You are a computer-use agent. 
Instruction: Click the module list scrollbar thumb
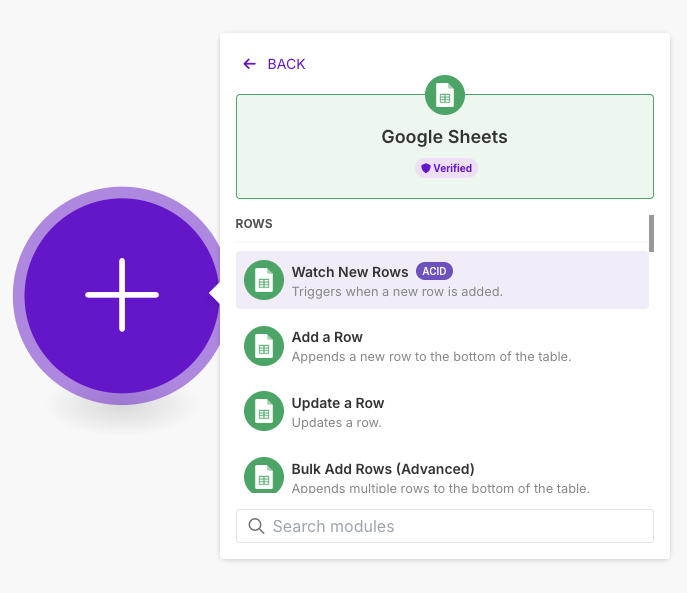click(651, 233)
